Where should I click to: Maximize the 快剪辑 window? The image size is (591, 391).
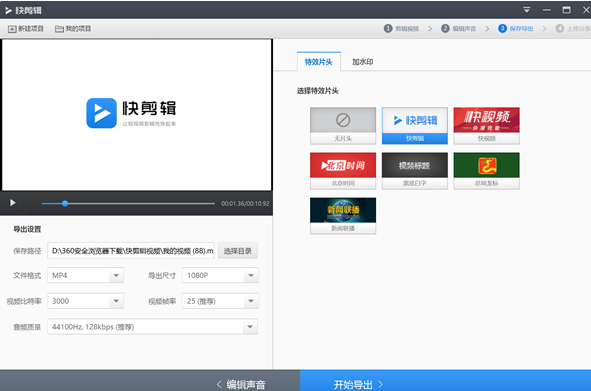point(567,10)
